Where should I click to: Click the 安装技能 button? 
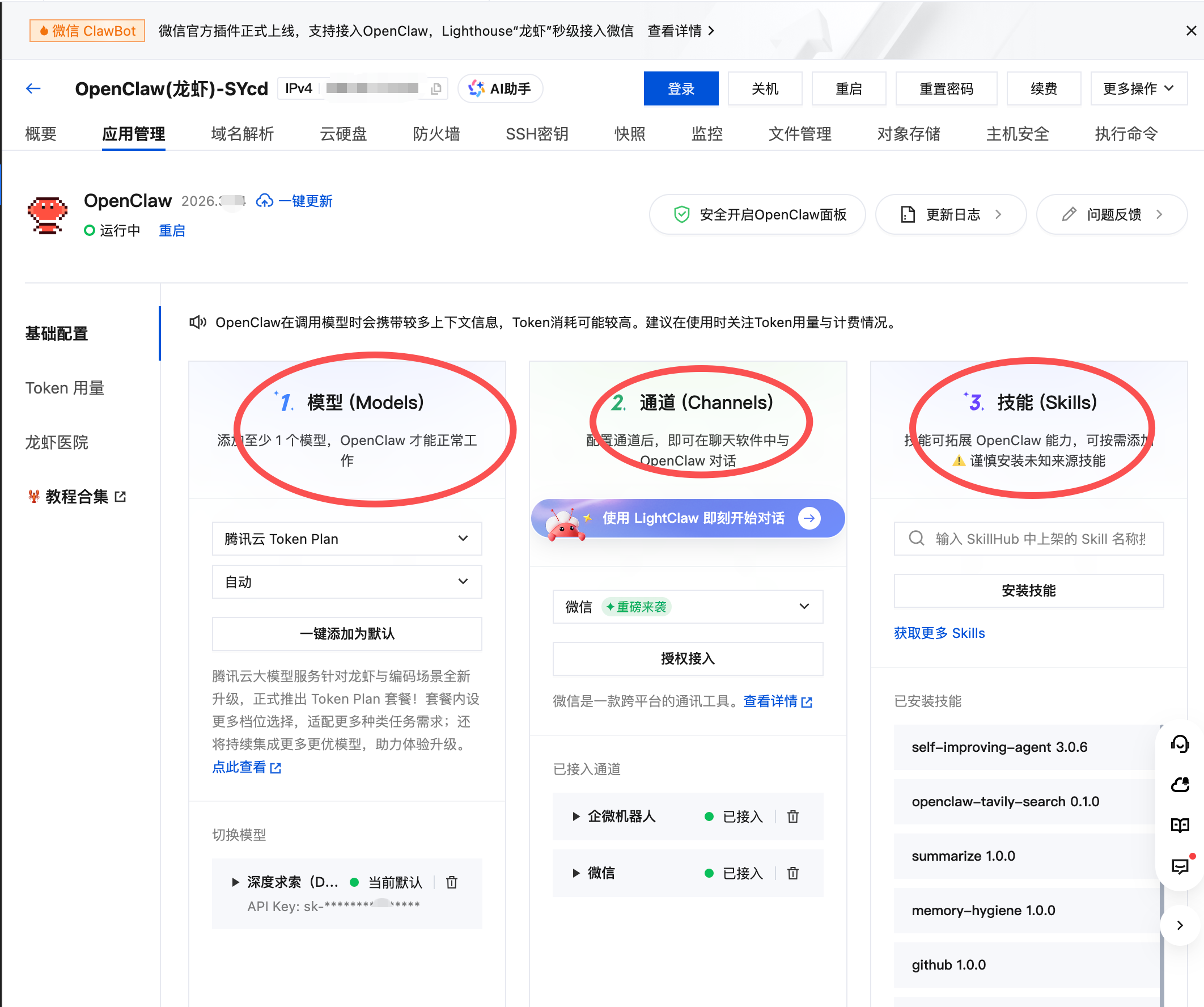point(1028,591)
